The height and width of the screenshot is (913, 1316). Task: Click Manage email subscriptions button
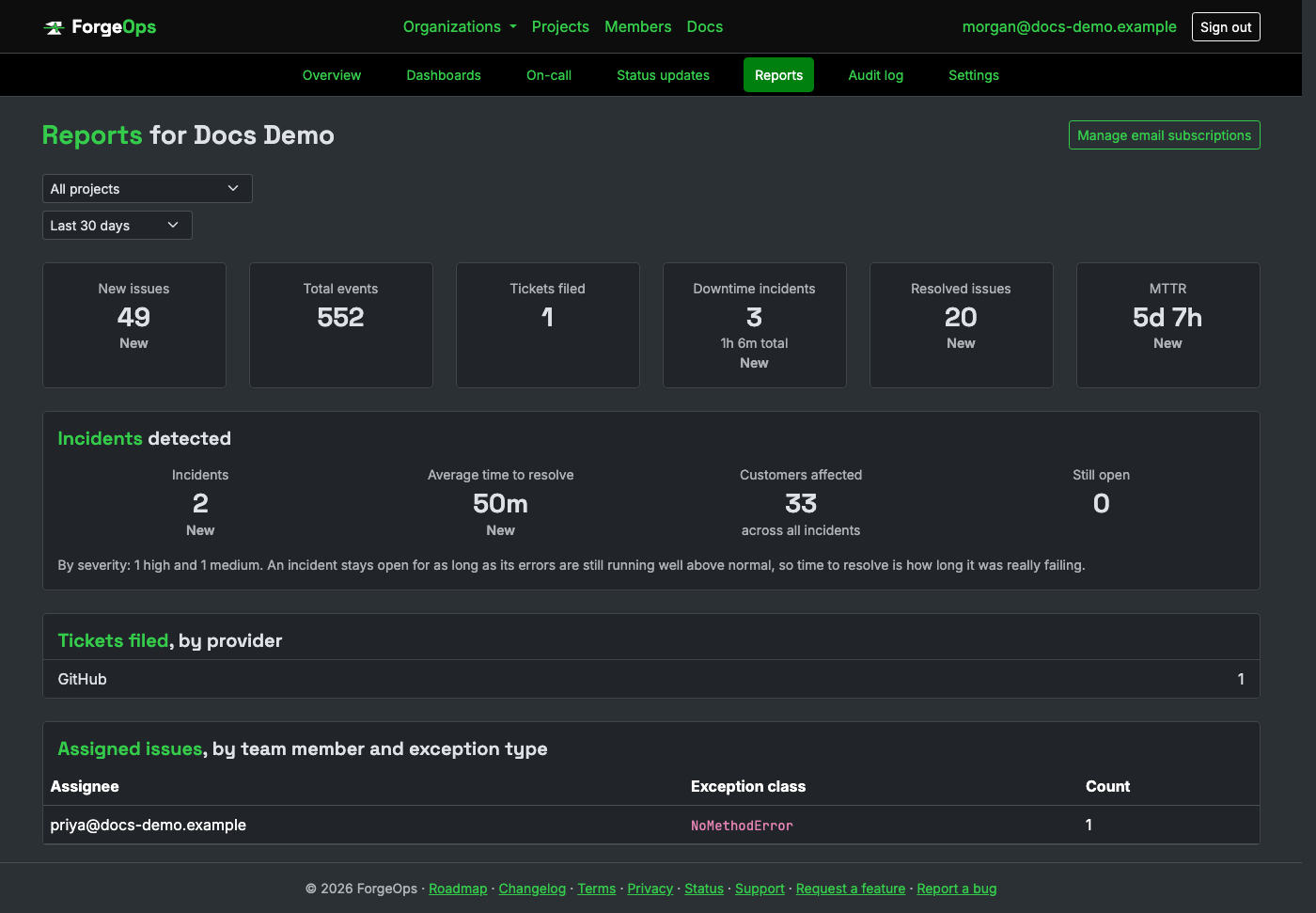pyautogui.click(x=1164, y=135)
